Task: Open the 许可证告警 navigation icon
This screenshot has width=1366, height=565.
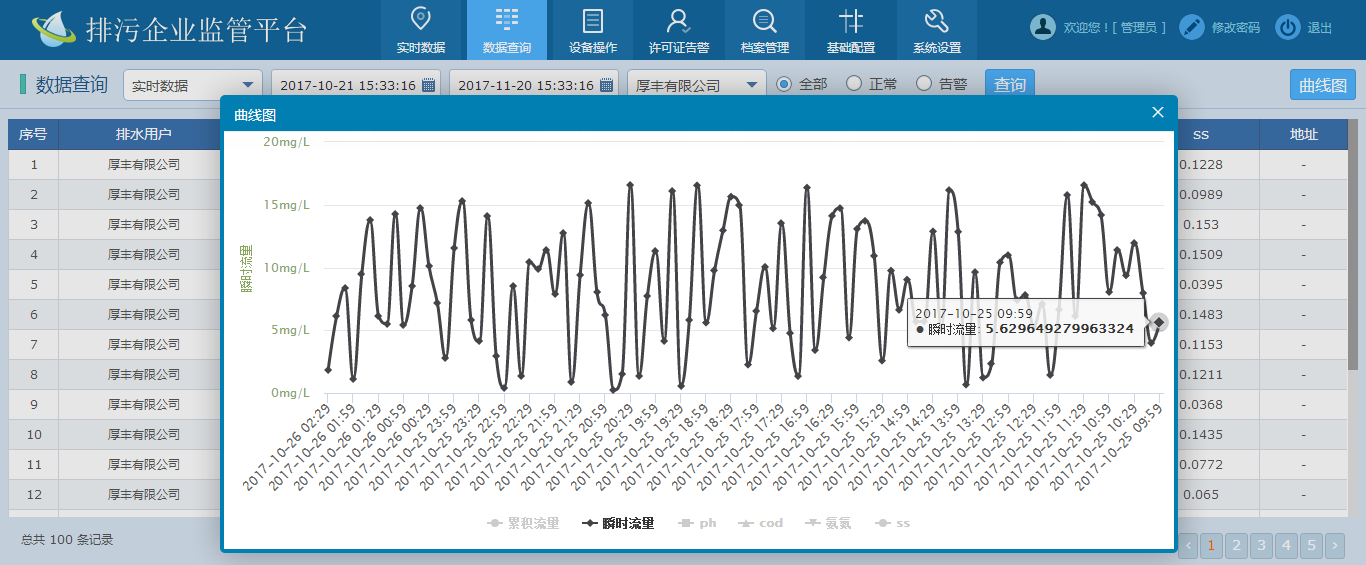Action: pyautogui.click(x=679, y=21)
